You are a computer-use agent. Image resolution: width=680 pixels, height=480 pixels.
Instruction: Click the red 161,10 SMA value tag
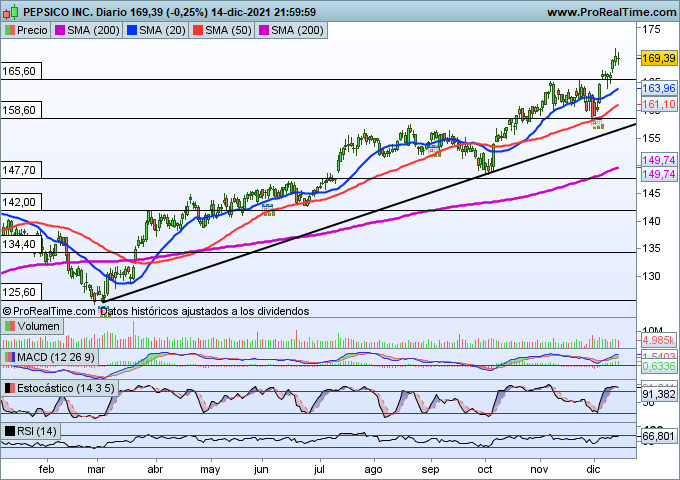click(x=659, y=104)
